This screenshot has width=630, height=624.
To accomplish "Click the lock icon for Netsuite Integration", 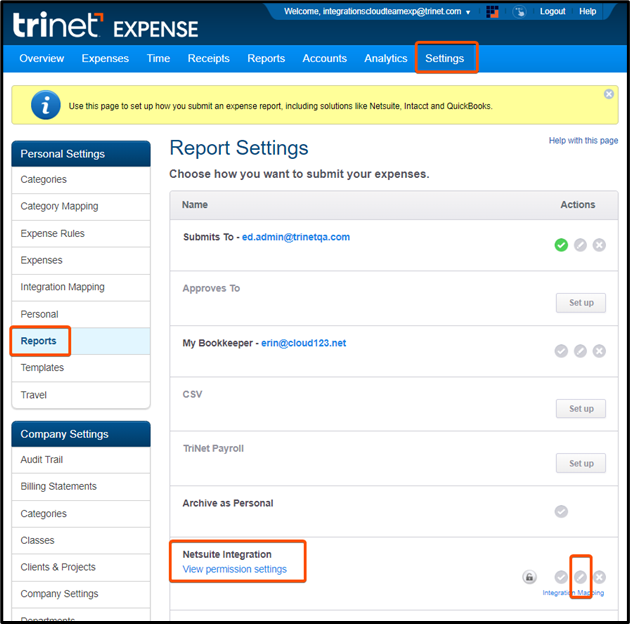I will pos(529,577).
